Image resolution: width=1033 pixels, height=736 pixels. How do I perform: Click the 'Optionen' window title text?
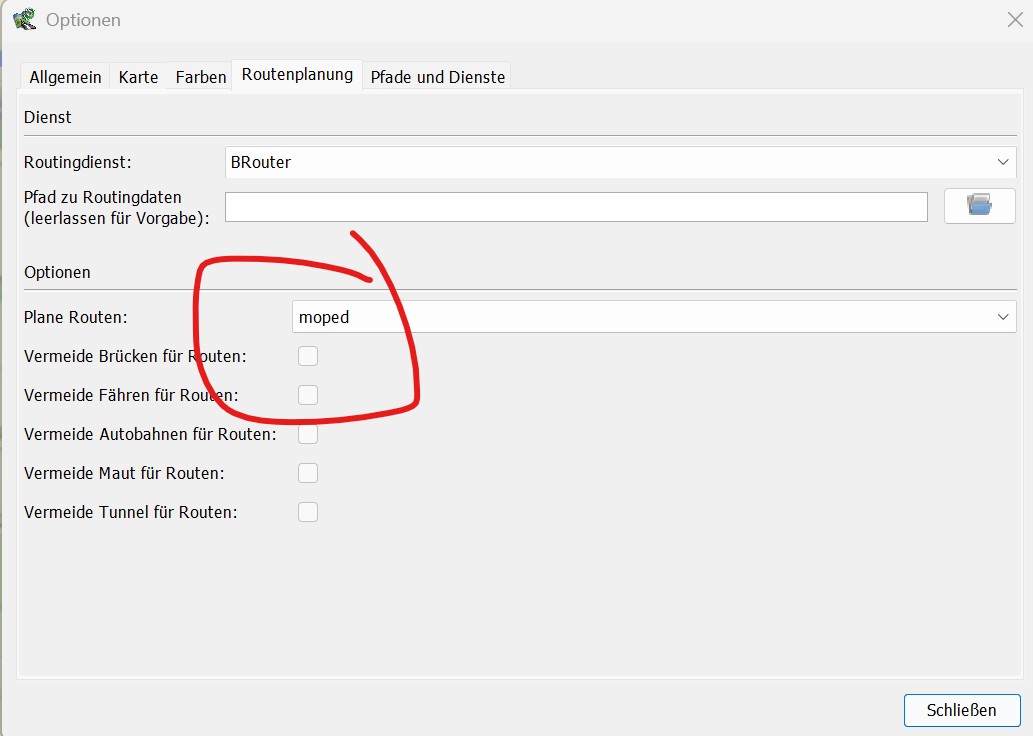tap(84, 20)
